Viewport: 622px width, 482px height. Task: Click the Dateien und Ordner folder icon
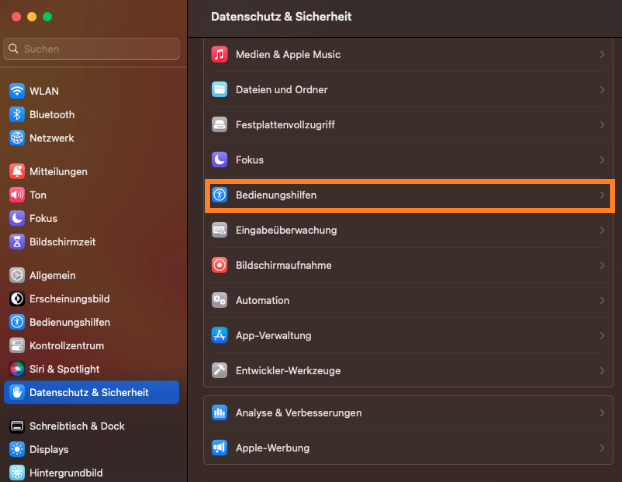point(220,89)
